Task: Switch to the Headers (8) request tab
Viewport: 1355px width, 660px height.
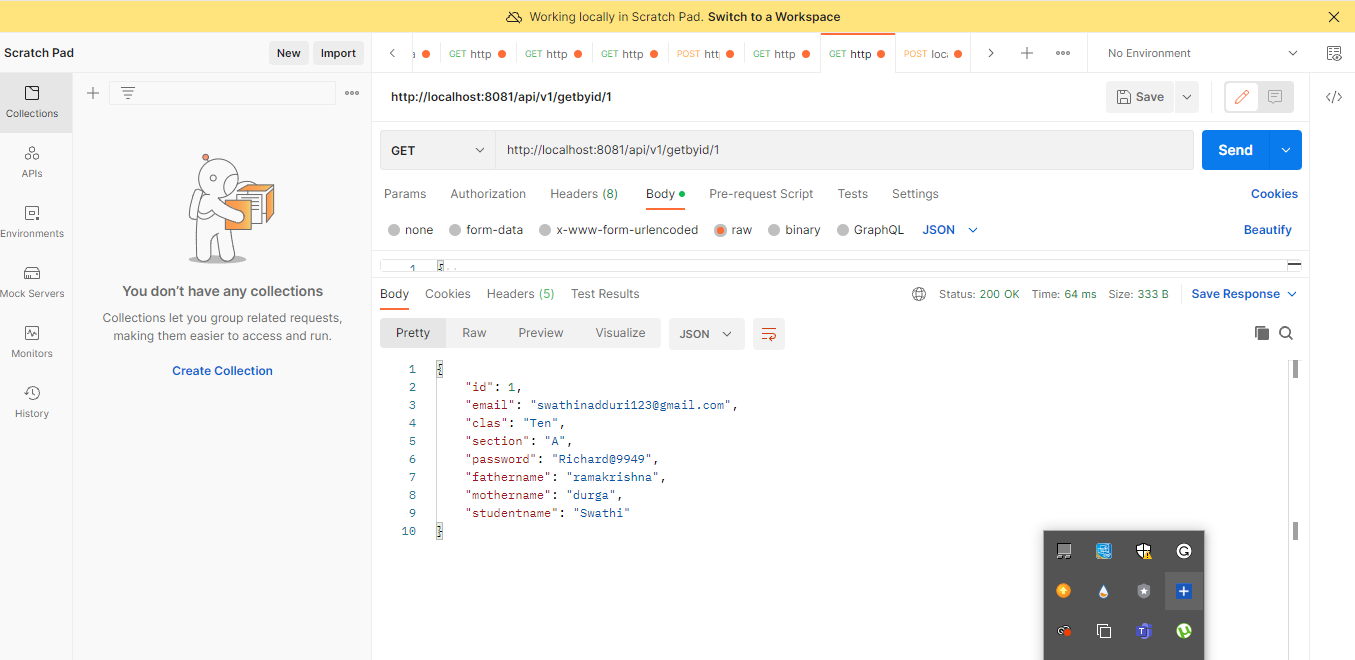Action: pyautogui.click(x=583, y=193)
